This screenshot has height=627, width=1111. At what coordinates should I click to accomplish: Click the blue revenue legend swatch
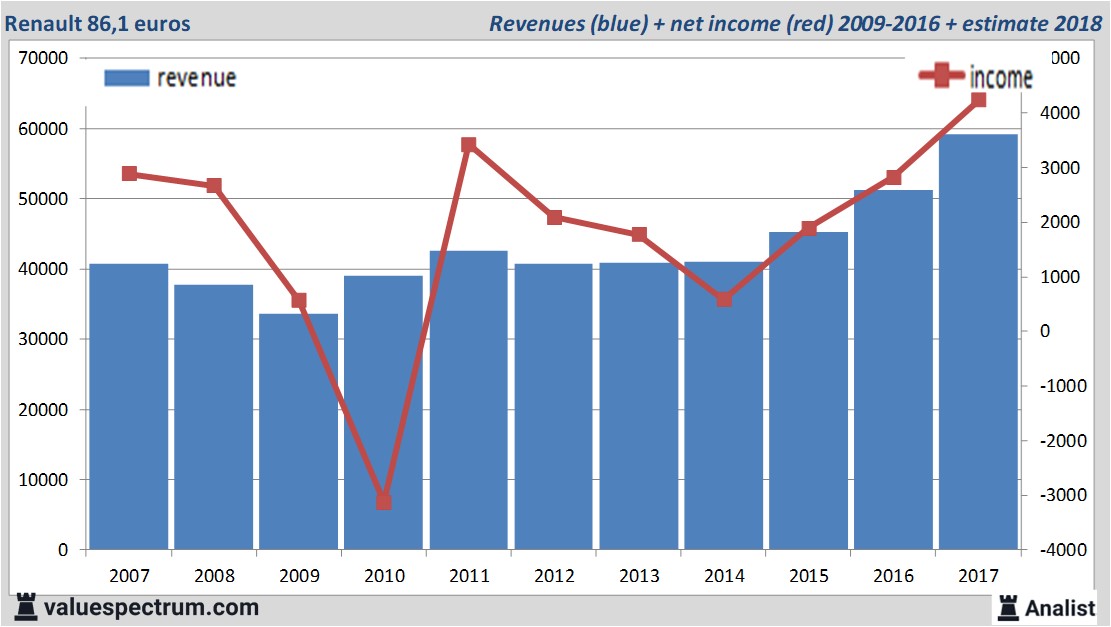click(126, 78)
